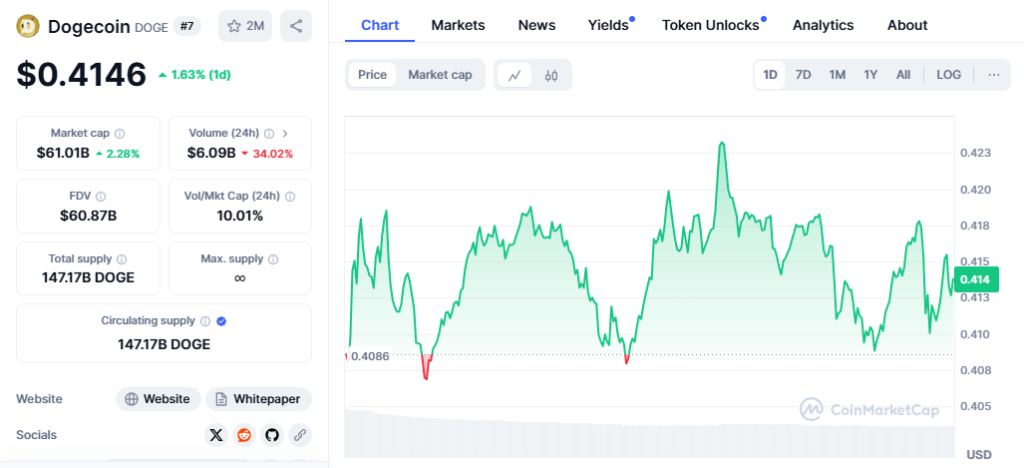Open the chart more options ellipsis
Screen dimensions: 1024x468
click(994, 75)
